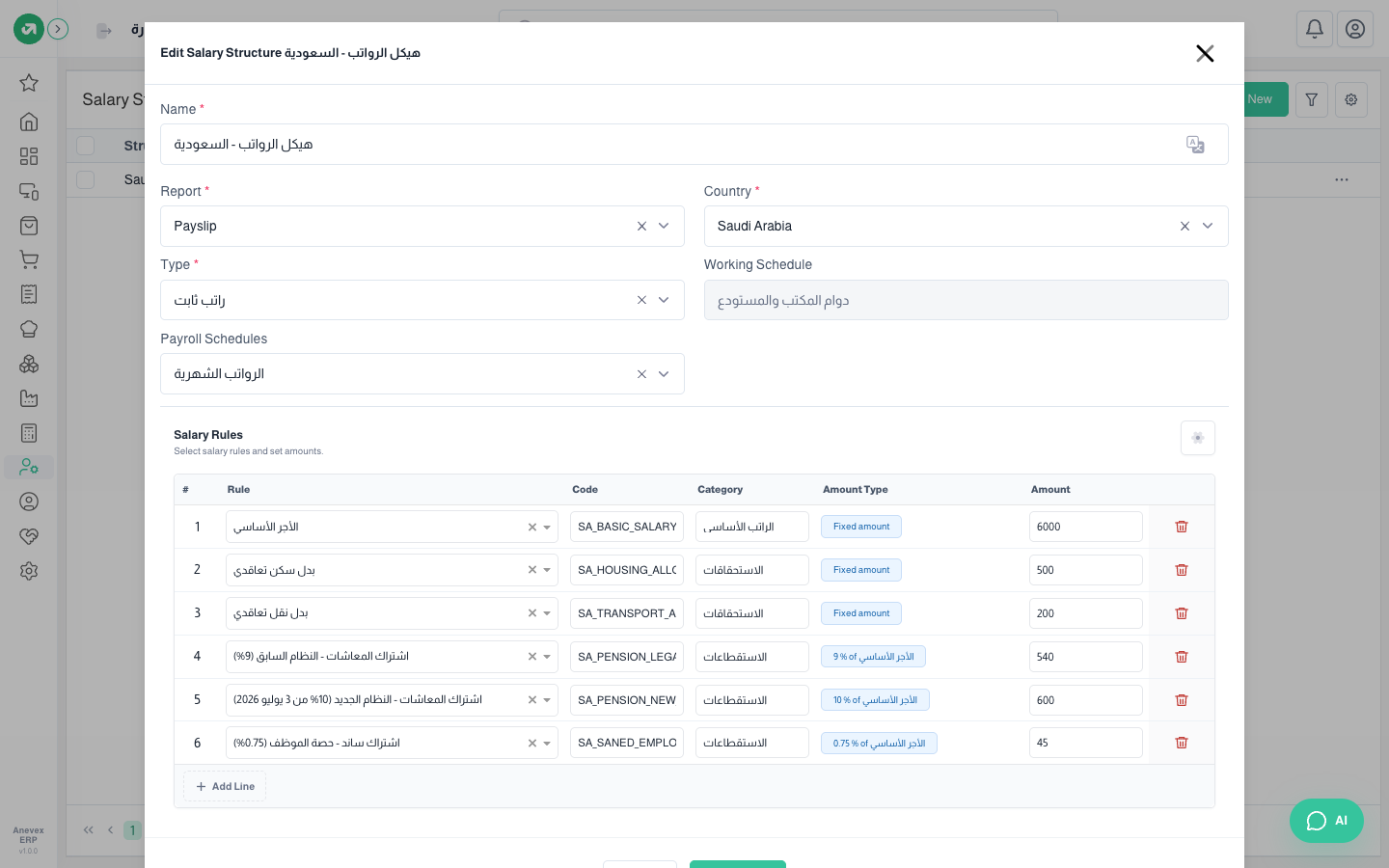
Task: Open Salary Rules settings gear button
Action: point(1197,438)
